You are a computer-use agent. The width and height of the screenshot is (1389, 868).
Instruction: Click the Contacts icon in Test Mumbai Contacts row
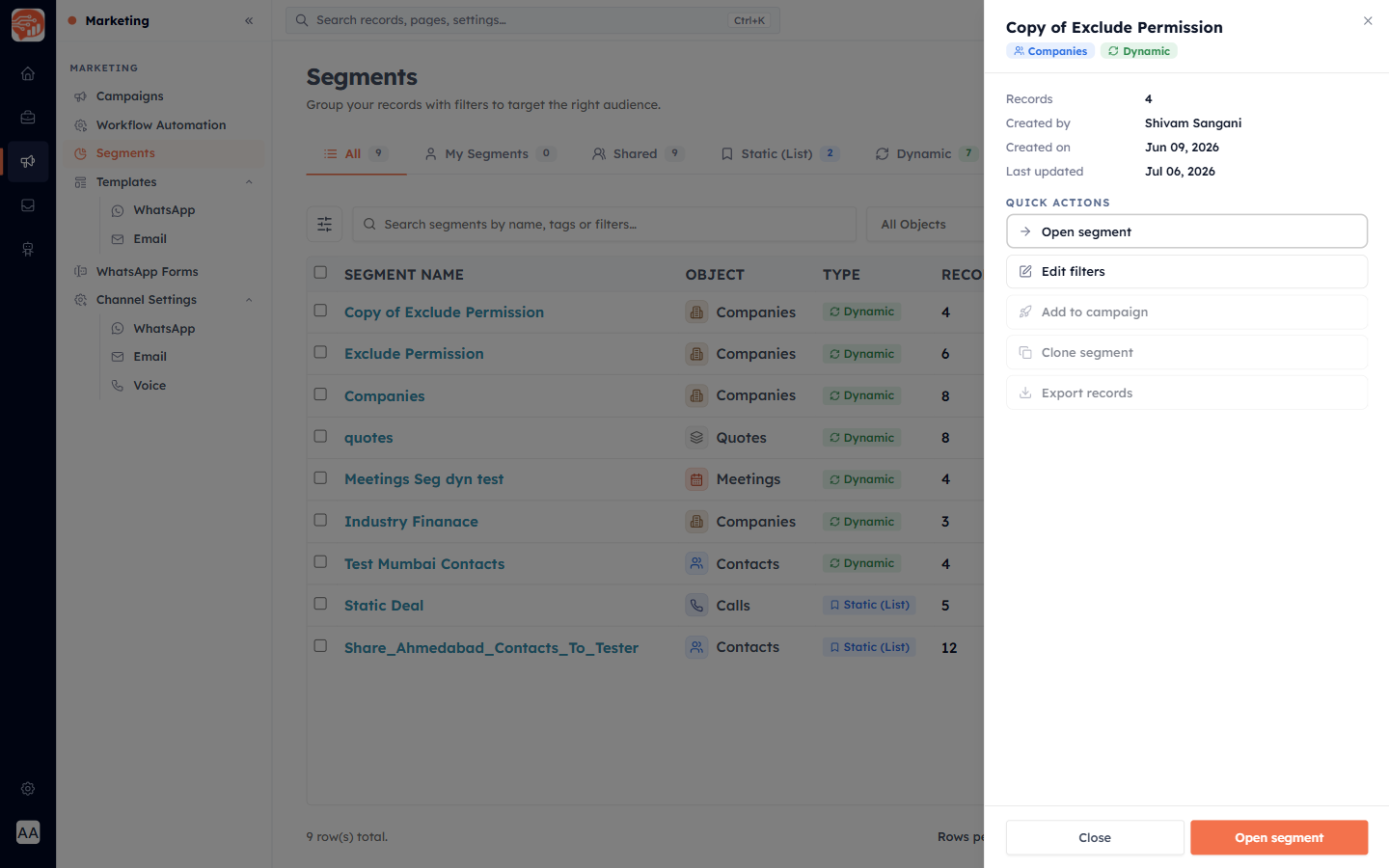pos(696,563)
